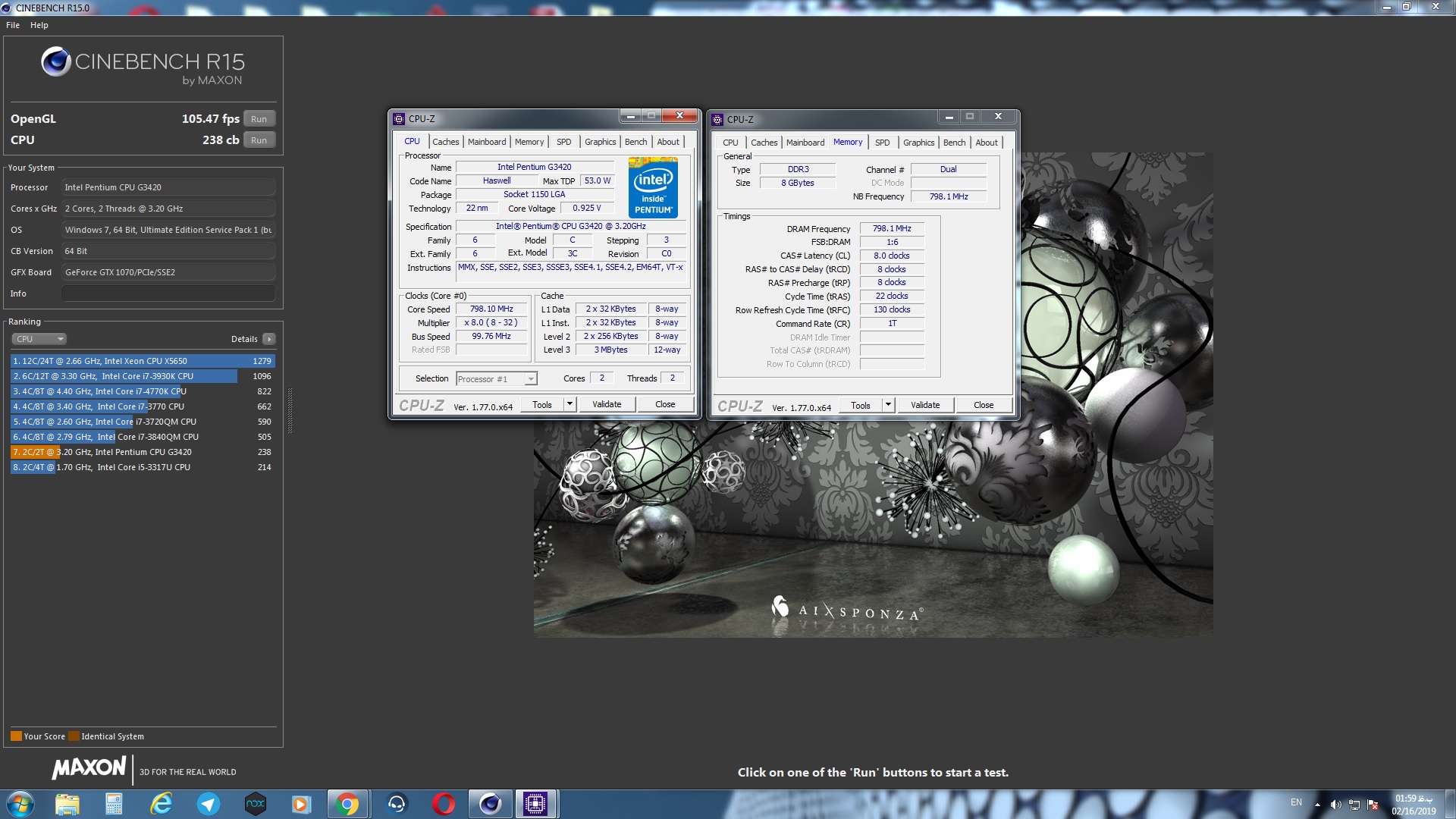1456x819 pixels.
Task: Open Mainboard tab in right CPU-Z window
Action: [x=805, y=143]
